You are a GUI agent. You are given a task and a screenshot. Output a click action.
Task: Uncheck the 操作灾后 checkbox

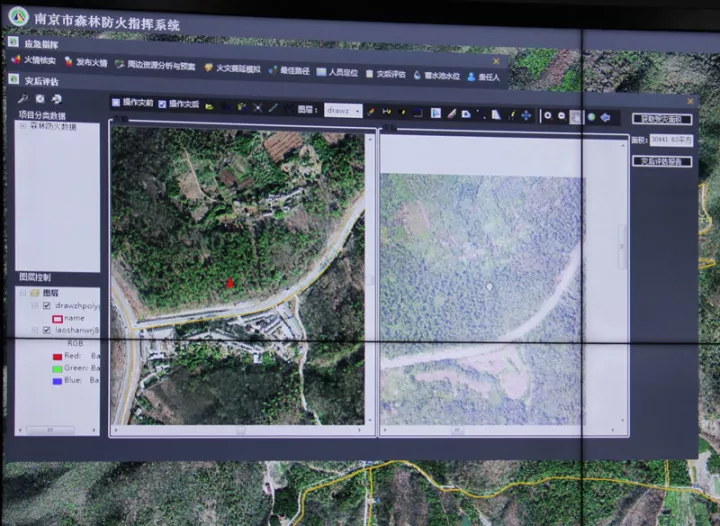click(162, 103)
